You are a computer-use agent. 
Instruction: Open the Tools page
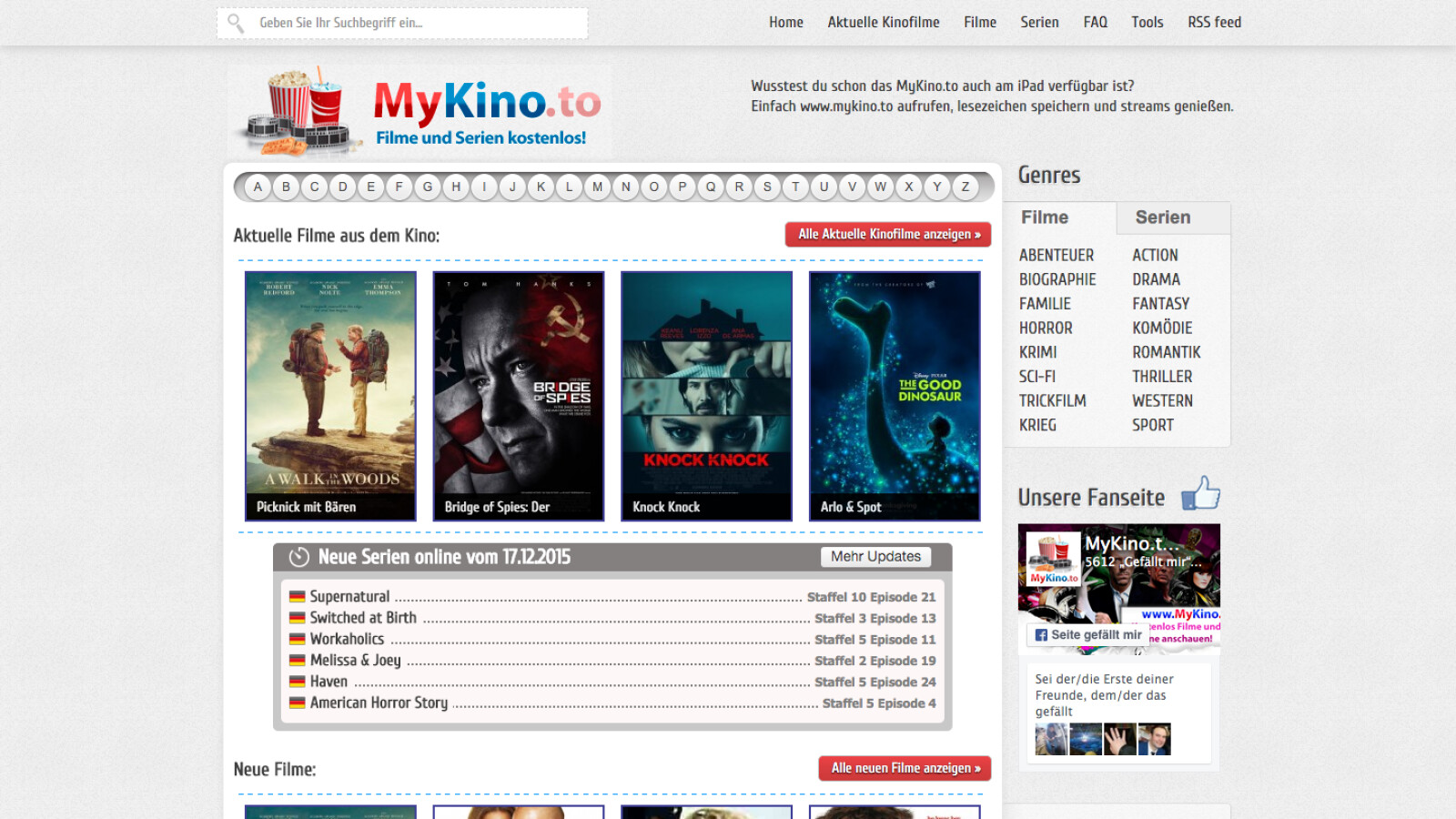(x=1148, y=22)
